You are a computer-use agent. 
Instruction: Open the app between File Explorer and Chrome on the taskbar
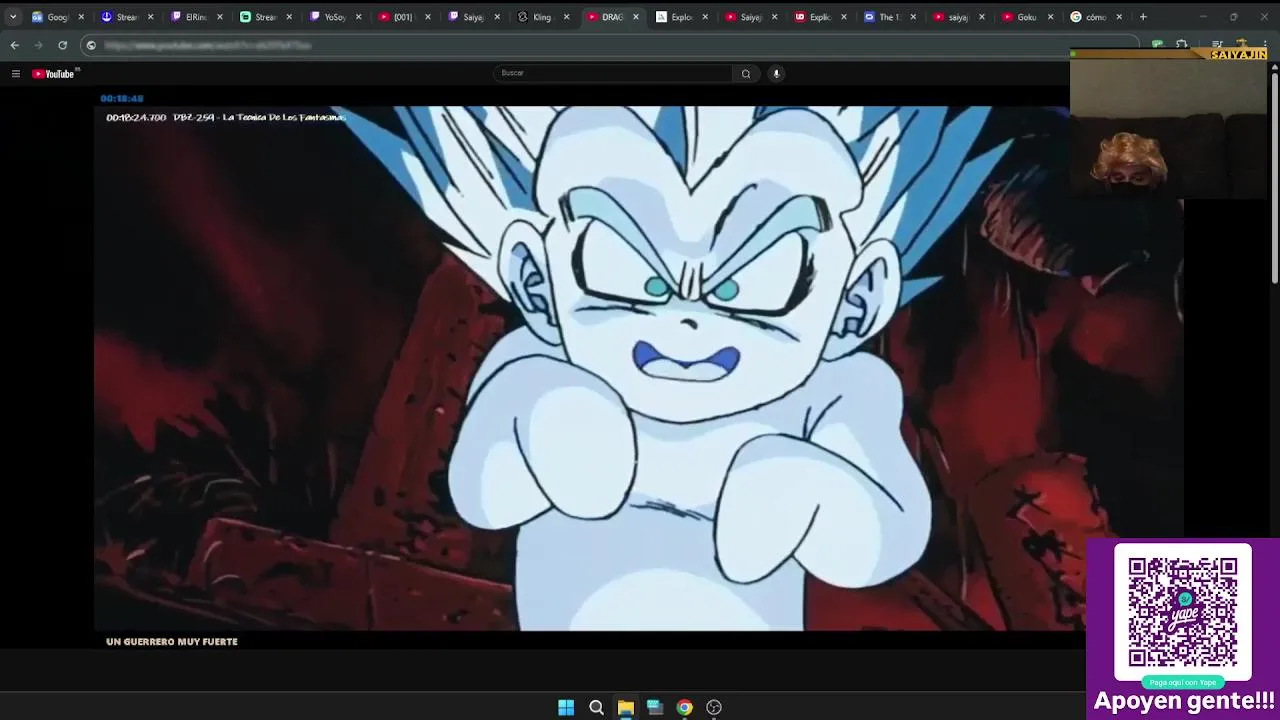[655, 707]
